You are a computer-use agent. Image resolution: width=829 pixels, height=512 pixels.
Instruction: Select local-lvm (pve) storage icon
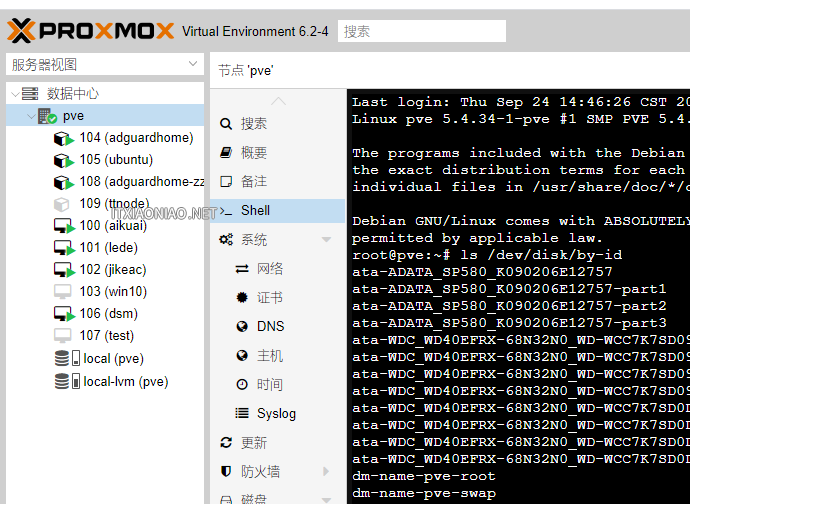point(67,381)
